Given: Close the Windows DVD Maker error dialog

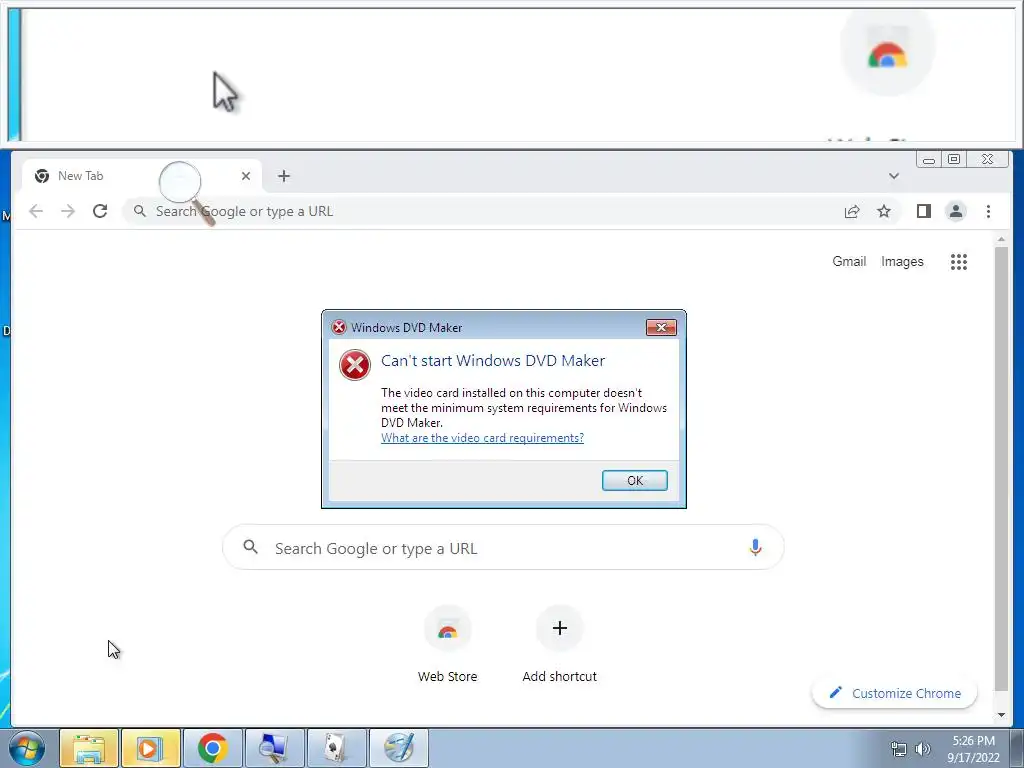Looking at the screenshot, I should 661,327.
